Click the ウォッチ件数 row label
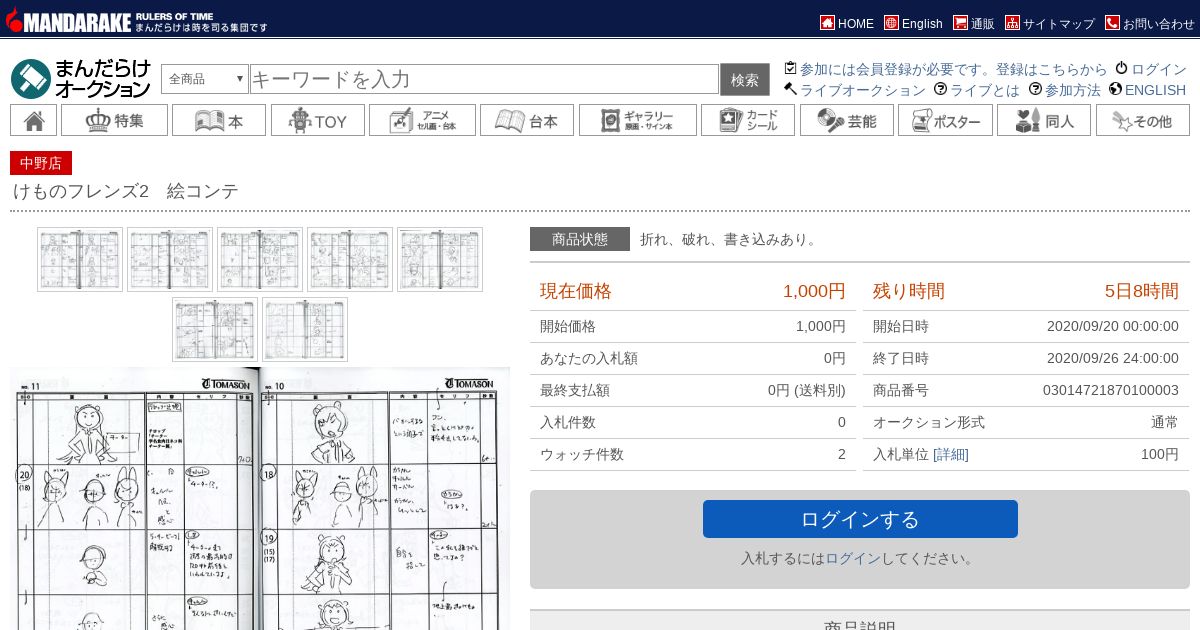 coord(582,454)
